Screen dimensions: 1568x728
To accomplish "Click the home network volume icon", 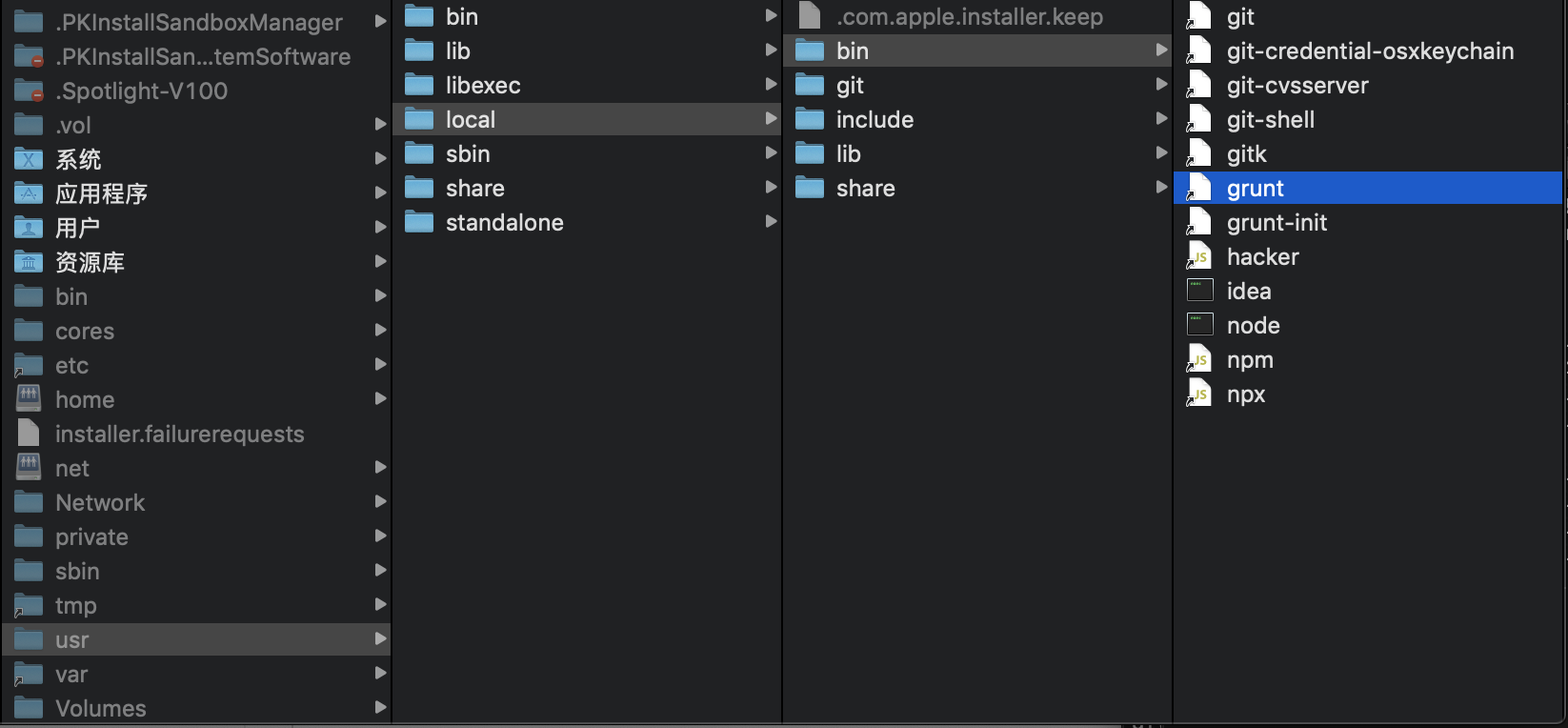I will tap(30, 398).
